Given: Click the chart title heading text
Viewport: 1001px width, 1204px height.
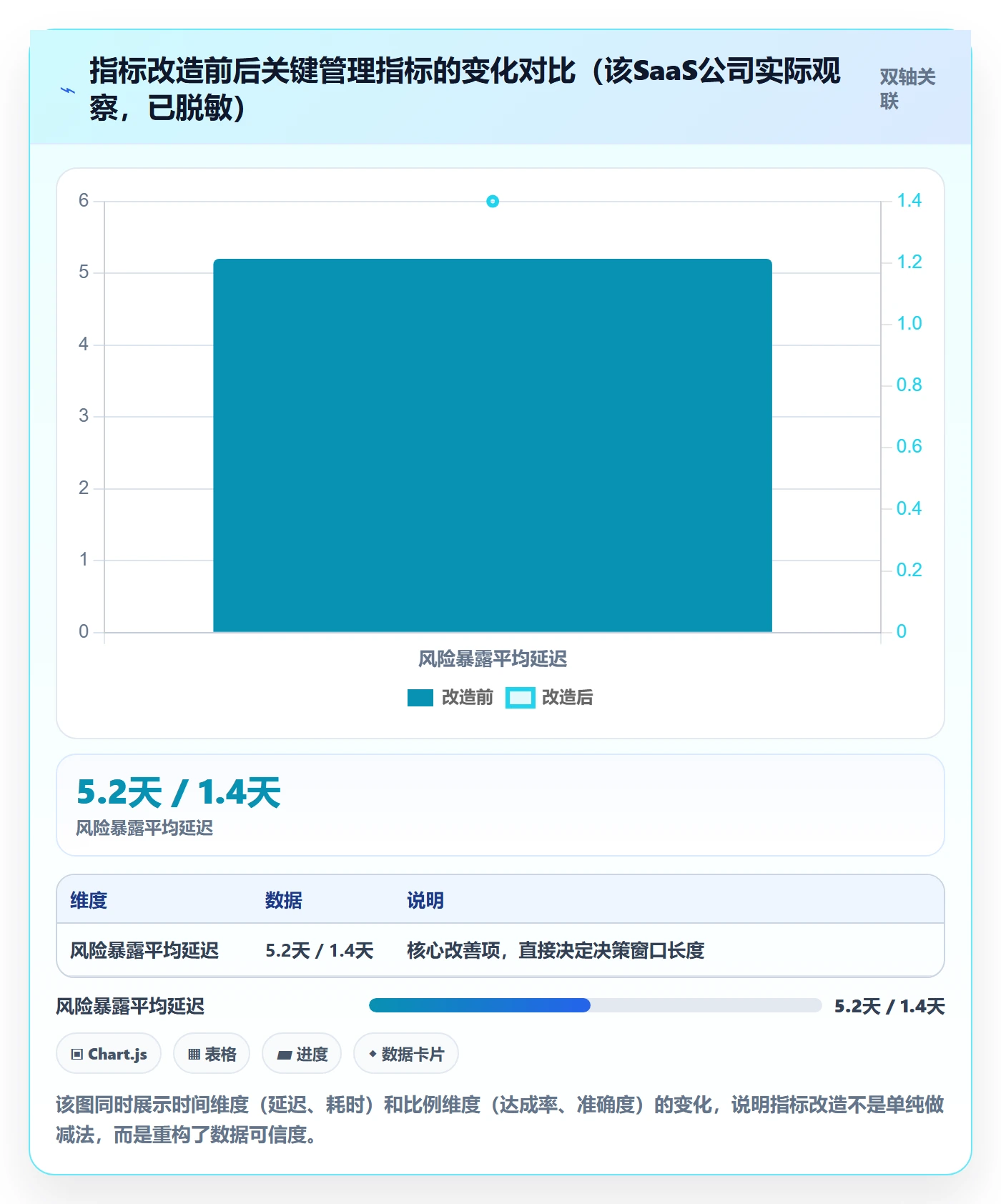Looking at the screenshot, I should click(x=465, y=89).
